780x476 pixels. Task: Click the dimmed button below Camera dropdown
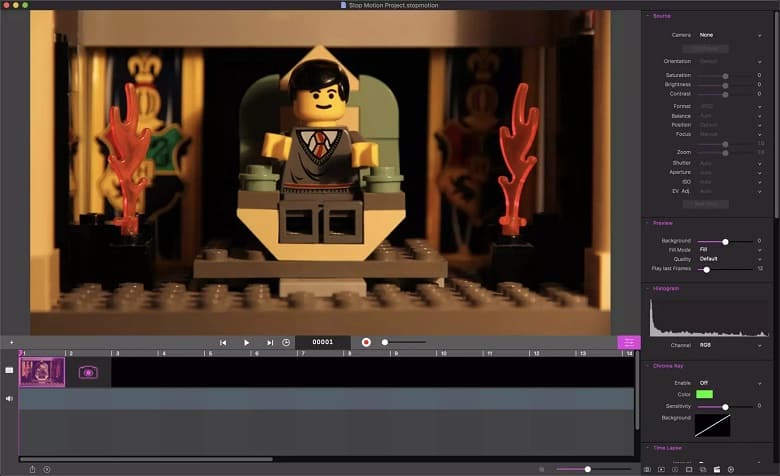pos(705,49)
